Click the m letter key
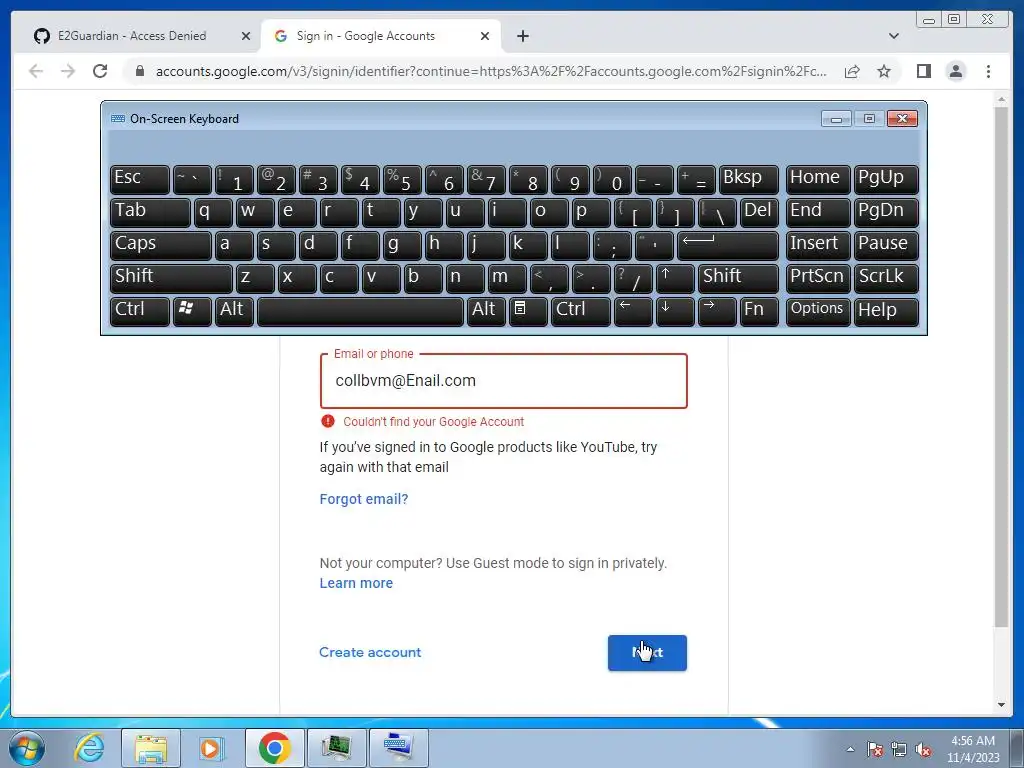The image size is (1024, 768). coord(507,278)
